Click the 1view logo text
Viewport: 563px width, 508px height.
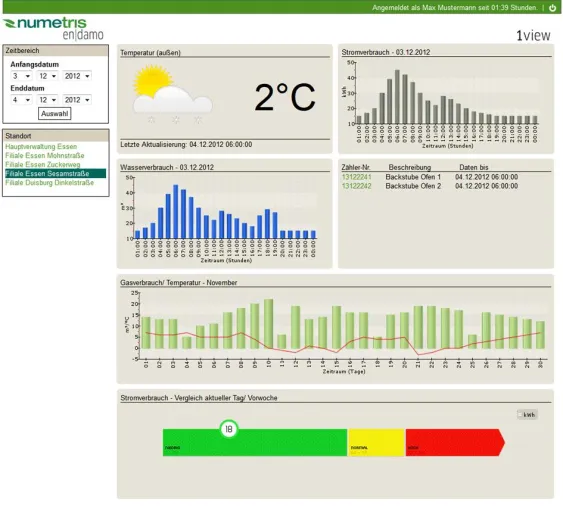pos(533,35)
